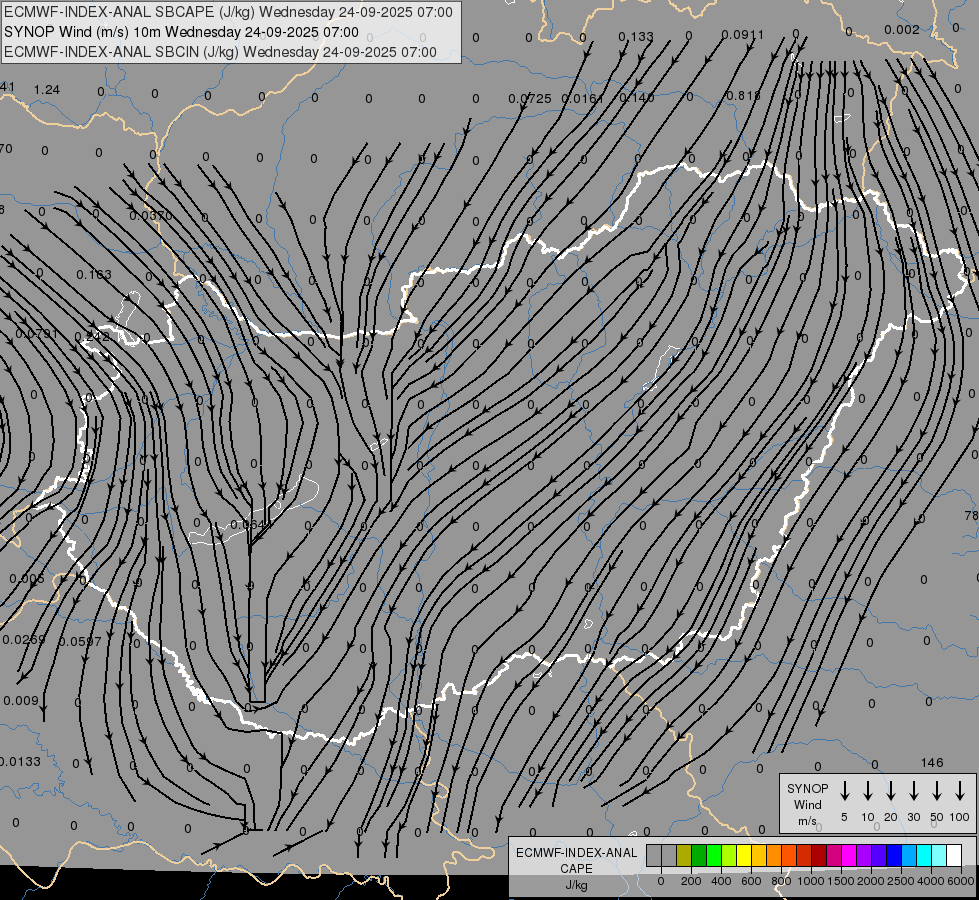Click the 0.0791 value on the map
Screen dimensions: 979x900
coord(36,334)
